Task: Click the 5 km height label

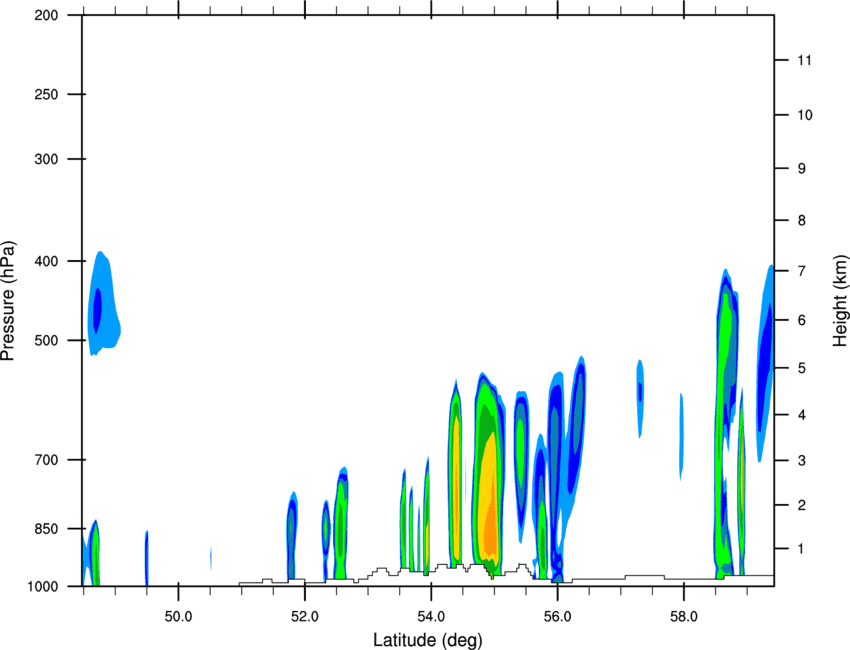Action: click(802, 368)
